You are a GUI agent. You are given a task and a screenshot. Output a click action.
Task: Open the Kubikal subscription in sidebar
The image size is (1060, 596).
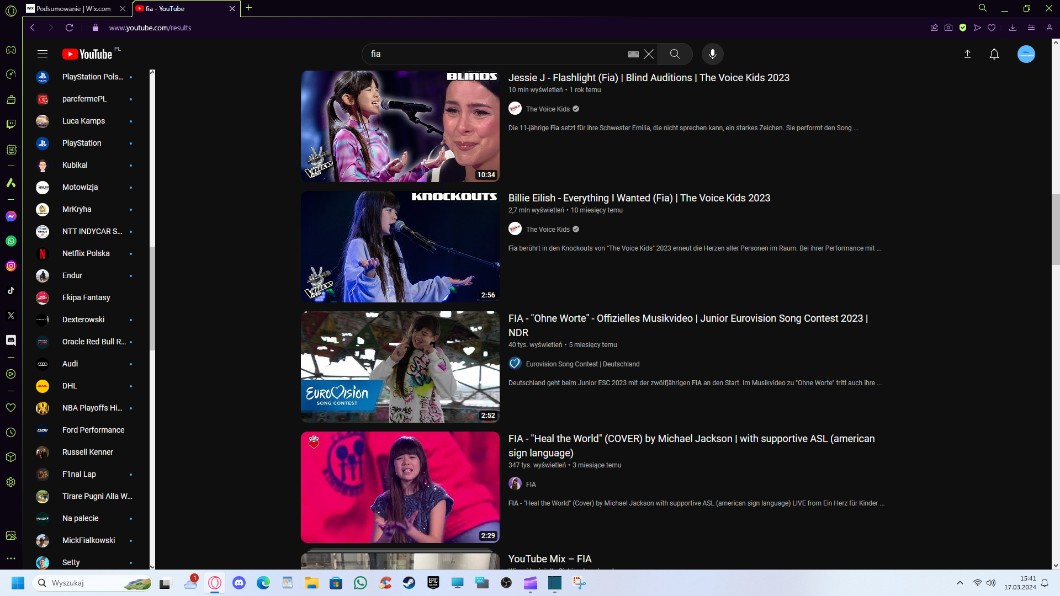(x=75, y=165)
